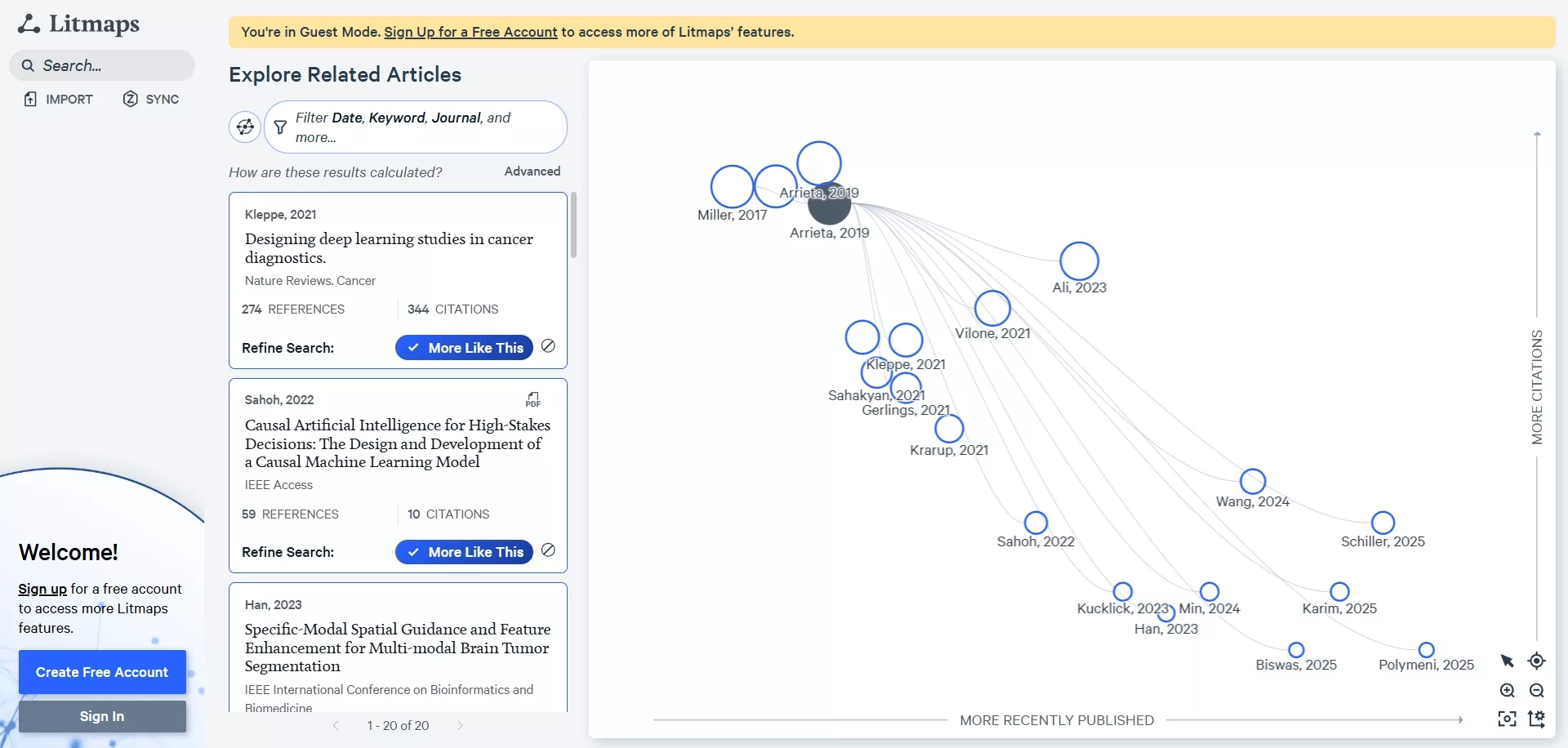Enable More Like This for Kleppe 2021
Viewport: 1568px width, 748px height.
coord(464,347)
